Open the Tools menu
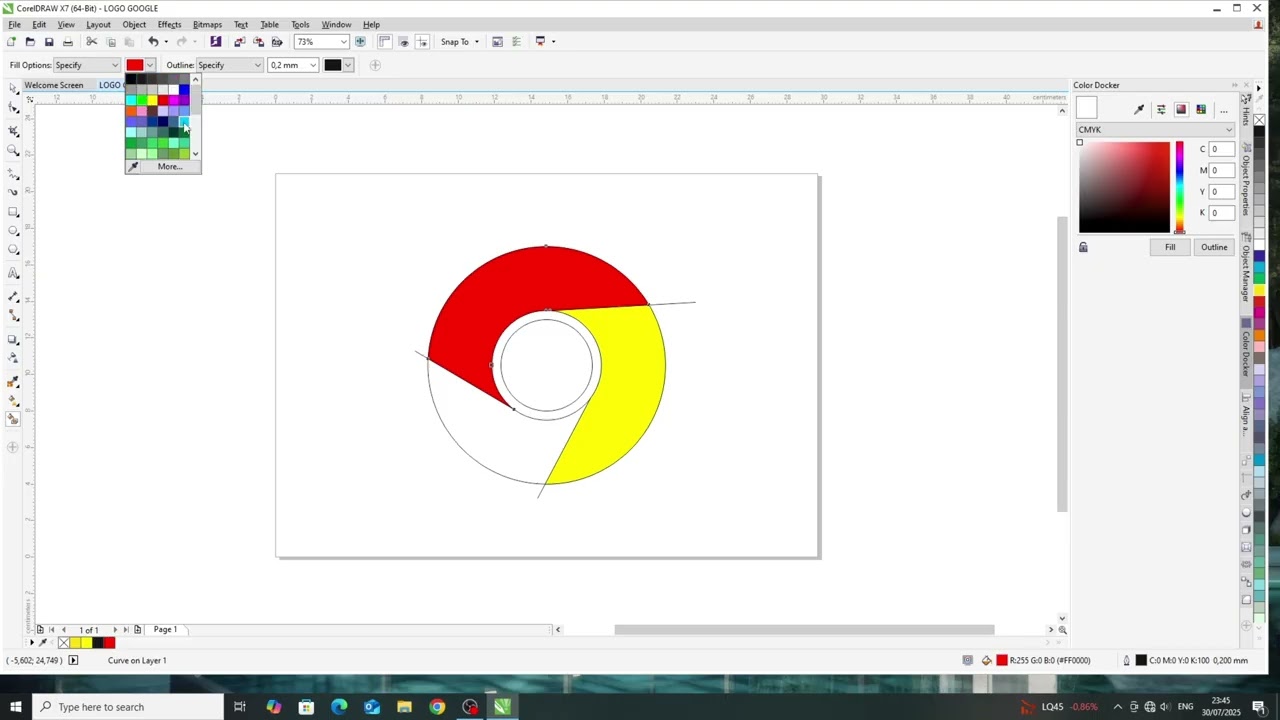The width and height of the screenshot is (1280, 720). pyautogui.click(x=300, y=24)
